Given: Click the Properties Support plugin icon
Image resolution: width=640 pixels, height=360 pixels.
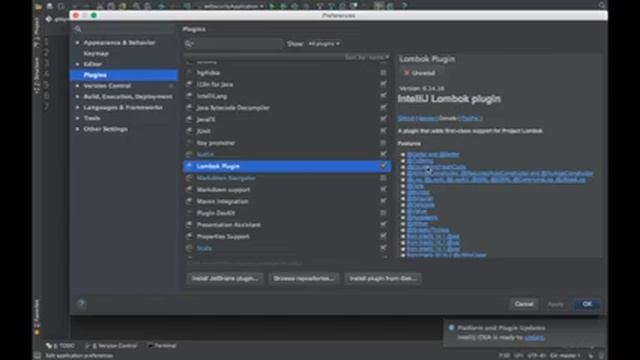Looking at the screenshot, I should [189, 236].
